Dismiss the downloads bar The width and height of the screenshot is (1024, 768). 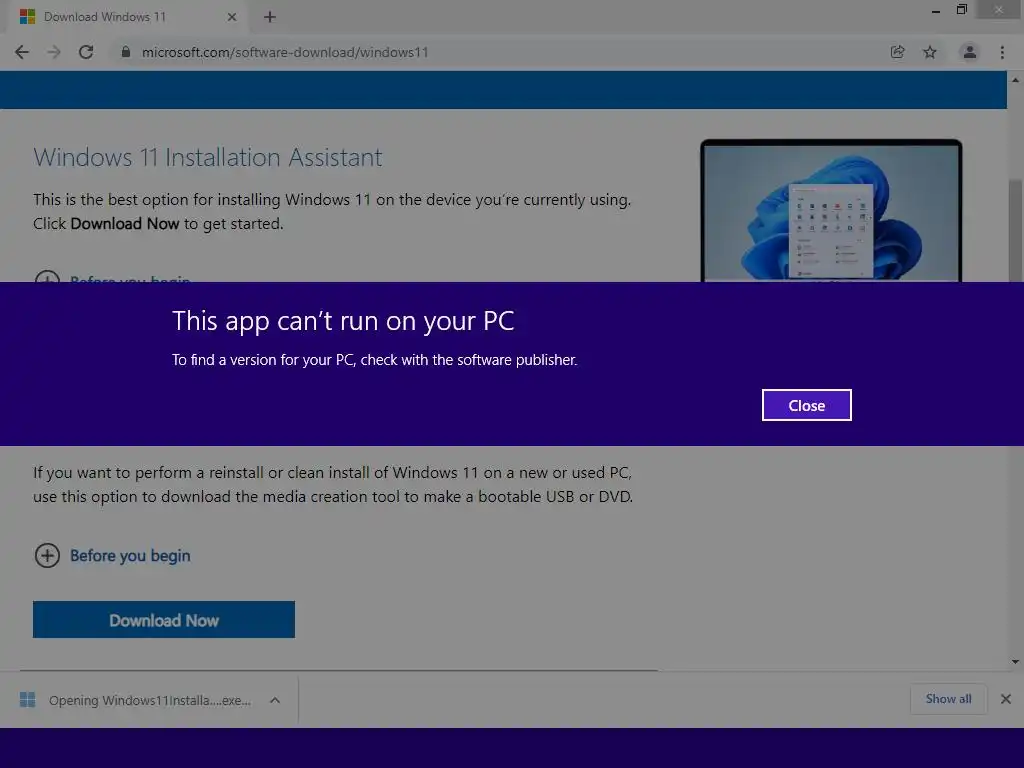1006,699
